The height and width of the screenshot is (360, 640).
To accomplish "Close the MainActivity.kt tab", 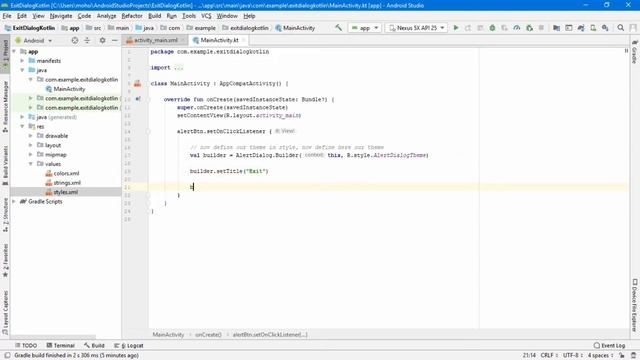I will tap(244, 40).
